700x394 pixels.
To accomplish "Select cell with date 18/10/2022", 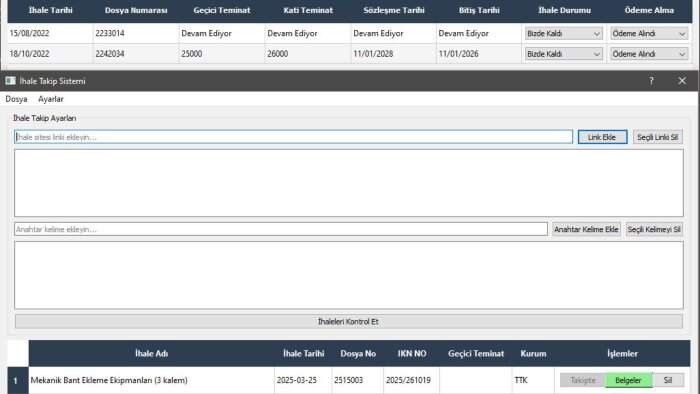I will pos(50,54).
